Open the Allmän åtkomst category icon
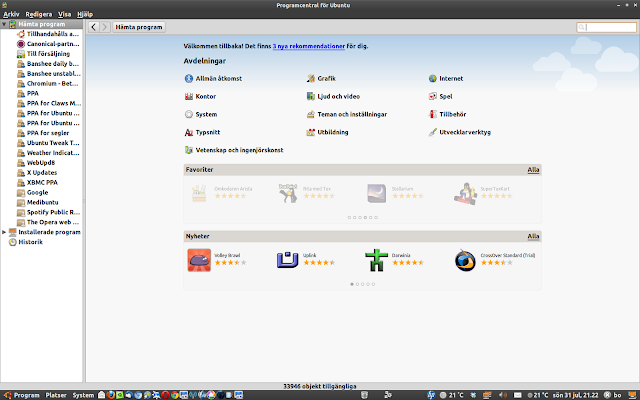Viewport: 640px width, 400px height. pyautogui.click(x=189, y=78)
